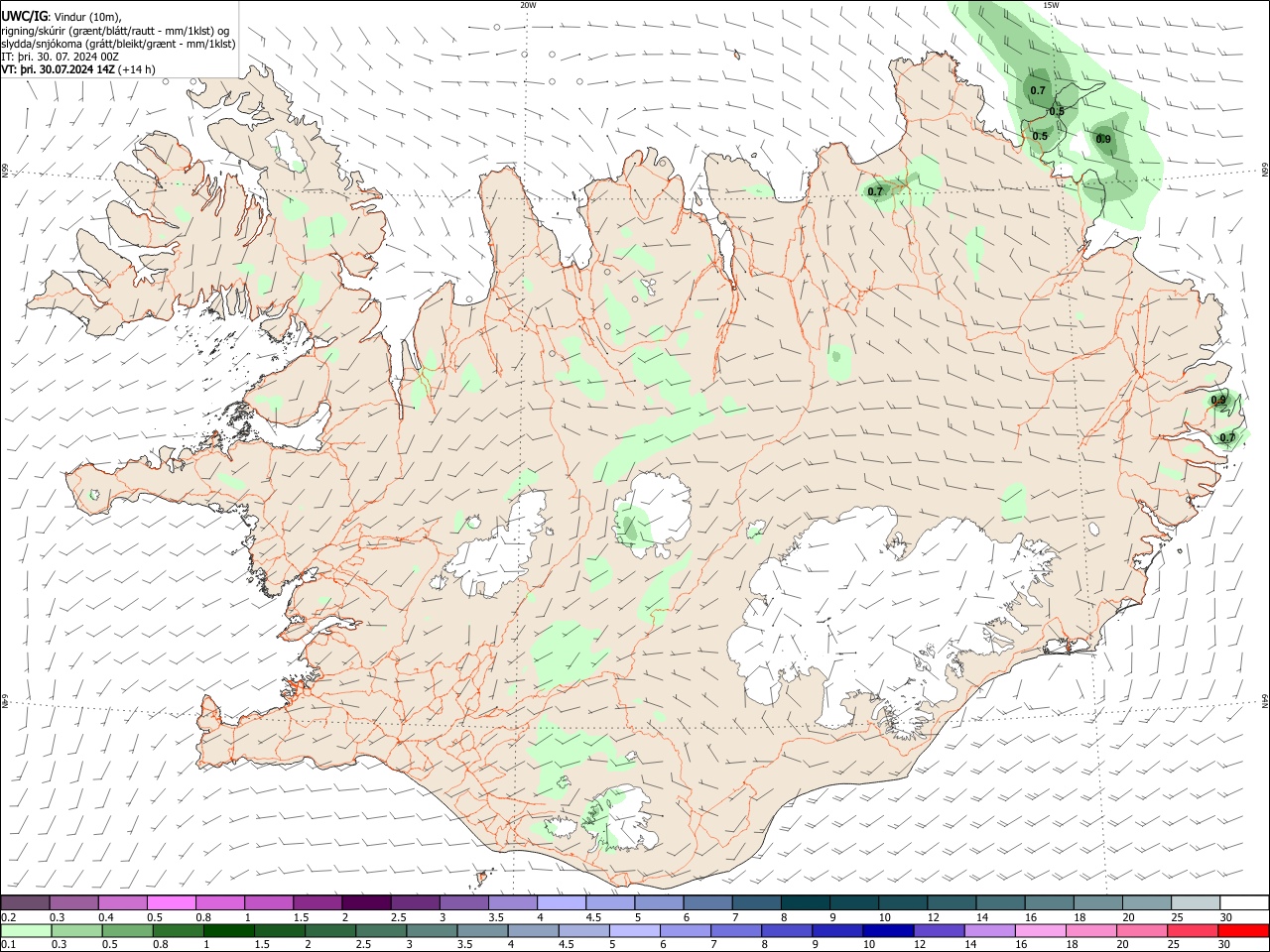Screen dimensions: 1270x952
Task: Pick the deep navy blue swatch above rain legend 10
Action: tap(888, 931)
